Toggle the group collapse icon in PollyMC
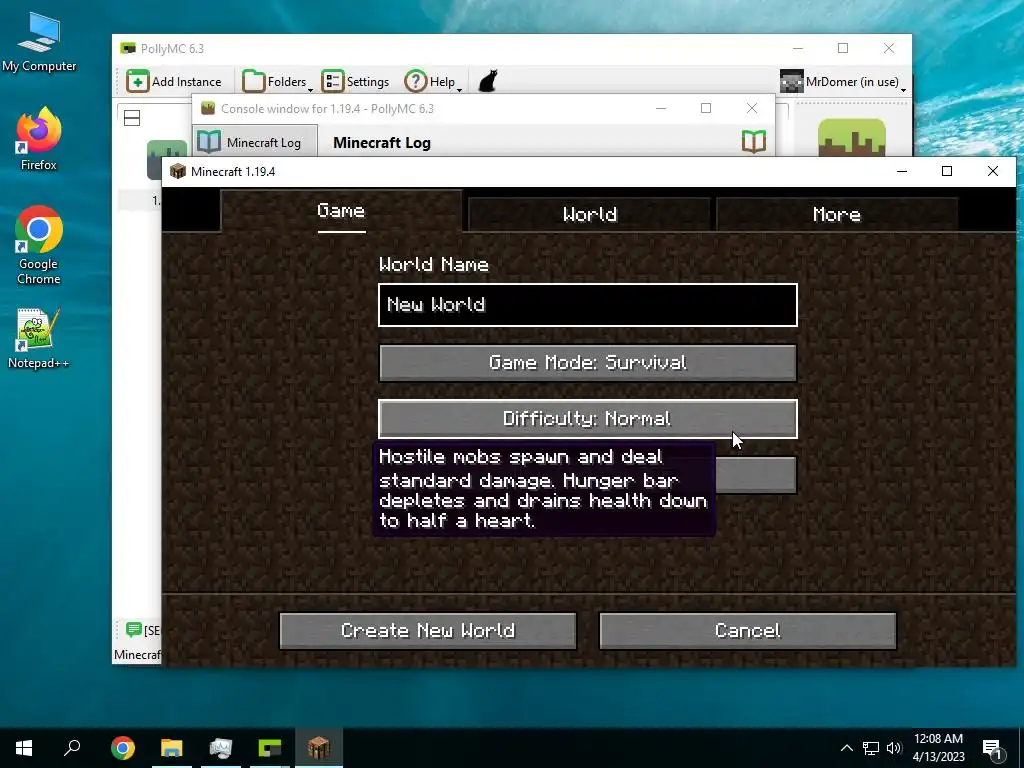This screenshot has height=768, width=1024. coord(132,118)
